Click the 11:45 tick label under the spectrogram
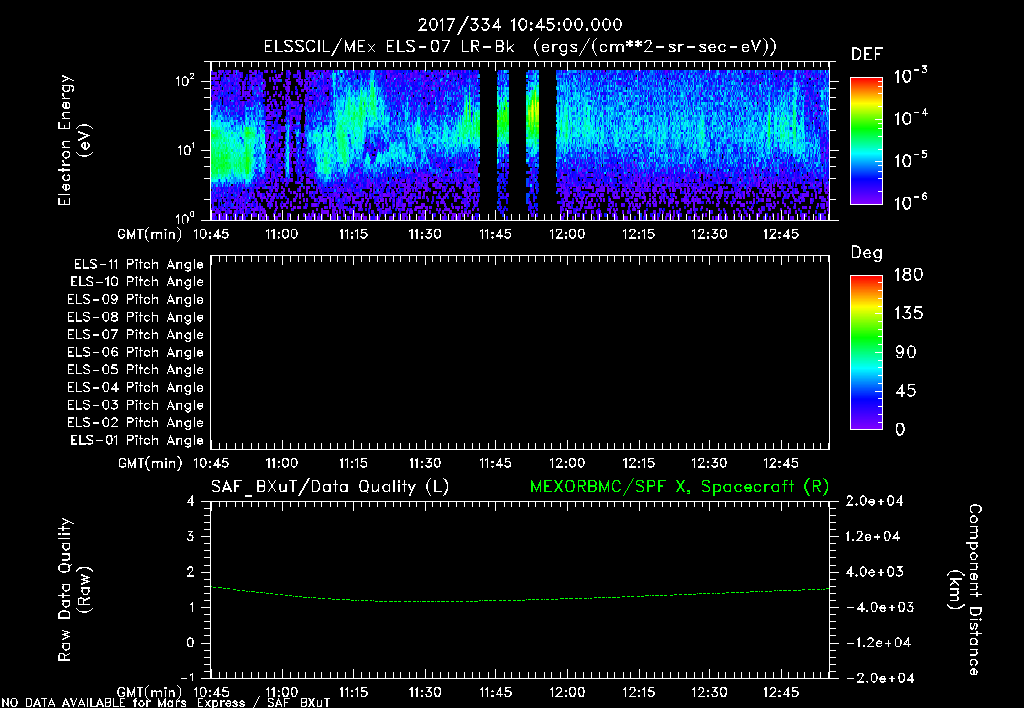 [x=496, y=234]
